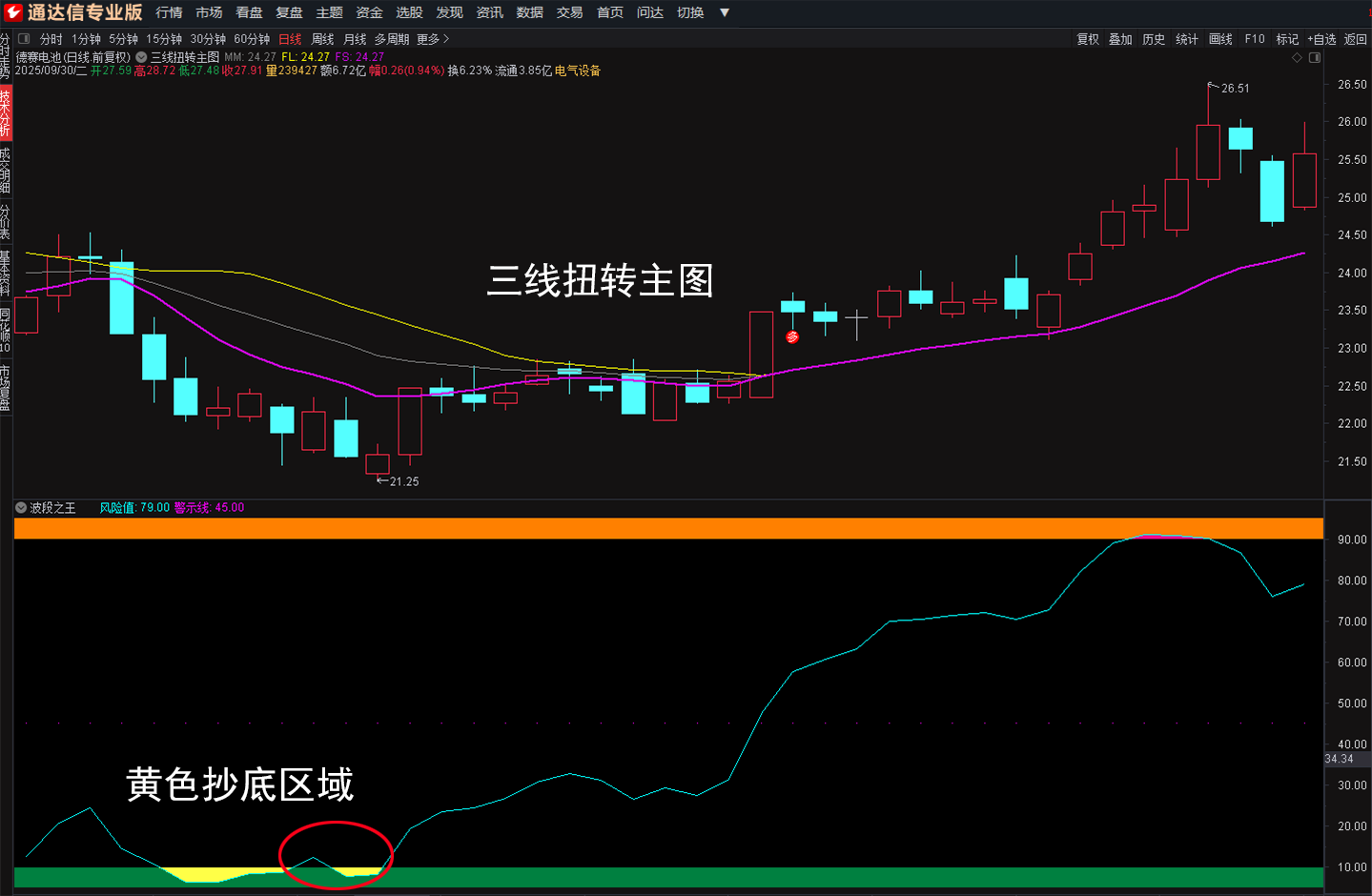Viewport: 1372px width, 896px height.
Task: Open 基本资料 in the left sidebar
Action: (6, 273)
